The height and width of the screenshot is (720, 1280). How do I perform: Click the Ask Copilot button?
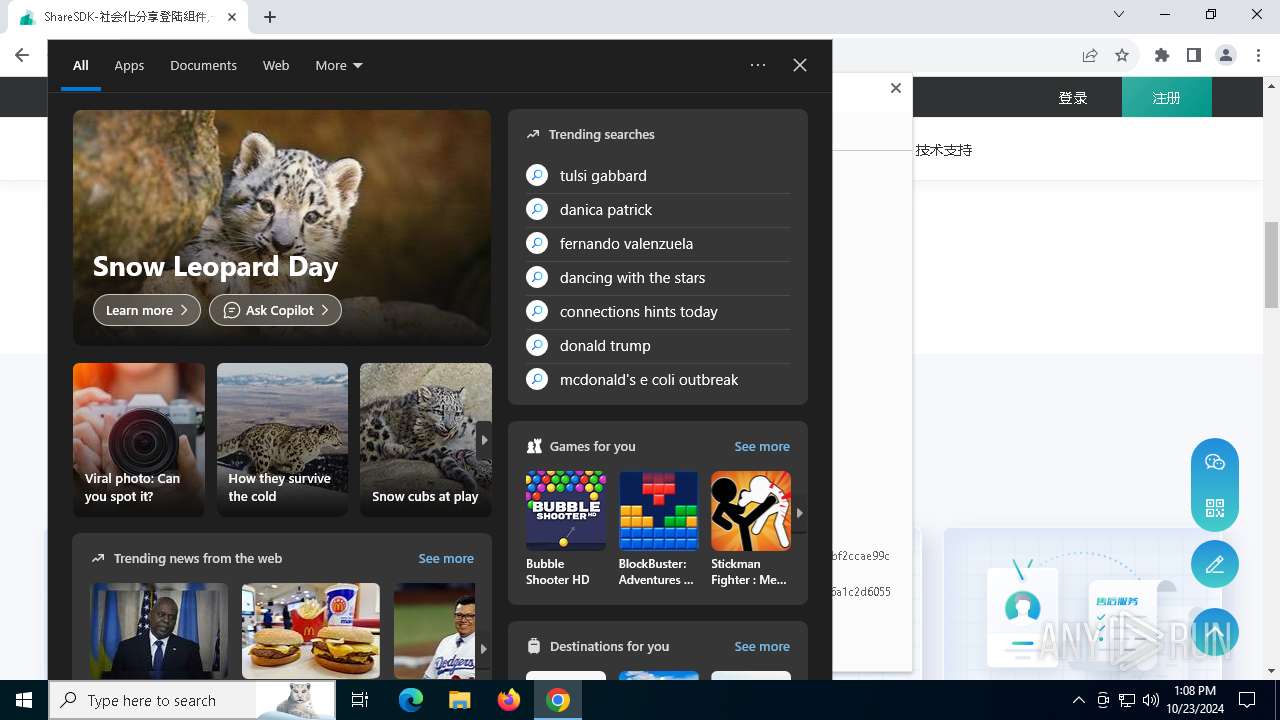(x=275, y=310)
